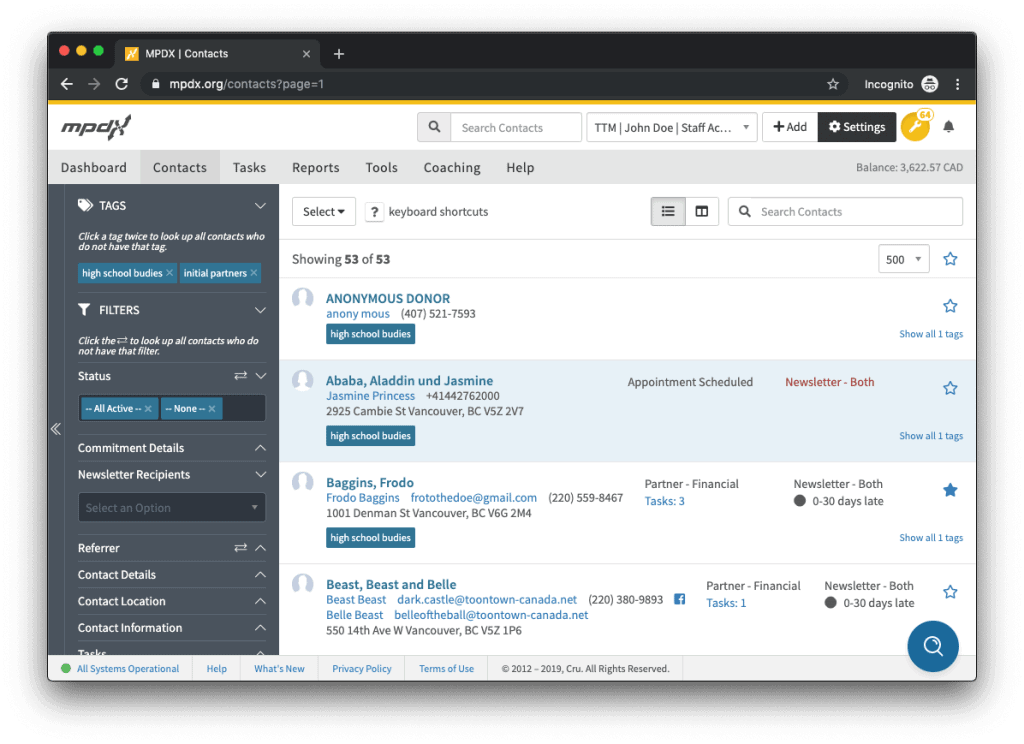Screen dimensions: 1024x744
Task: Collapse the FILTERS section
Action: pos(261,310)
